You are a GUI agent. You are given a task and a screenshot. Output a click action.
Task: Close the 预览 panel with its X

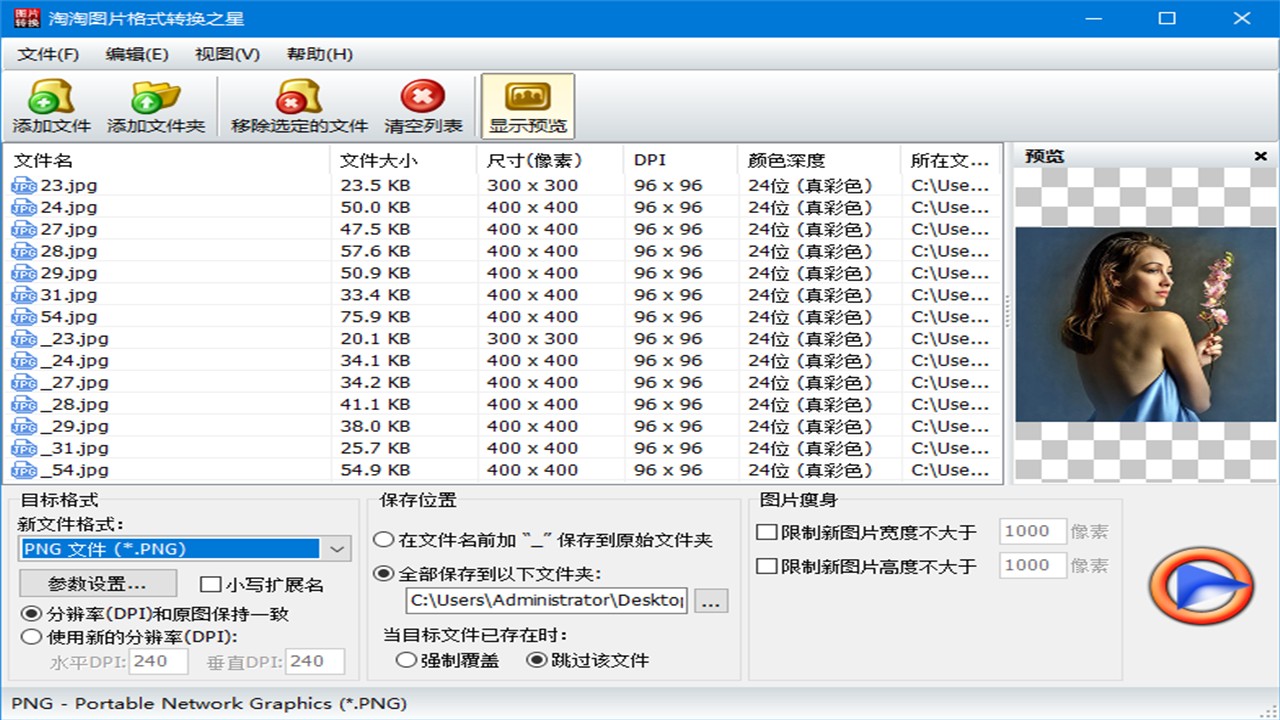(1262, 156)
